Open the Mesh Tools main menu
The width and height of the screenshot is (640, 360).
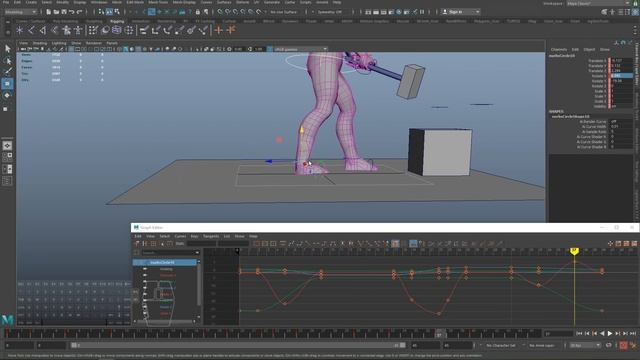[x=158, y=2]
